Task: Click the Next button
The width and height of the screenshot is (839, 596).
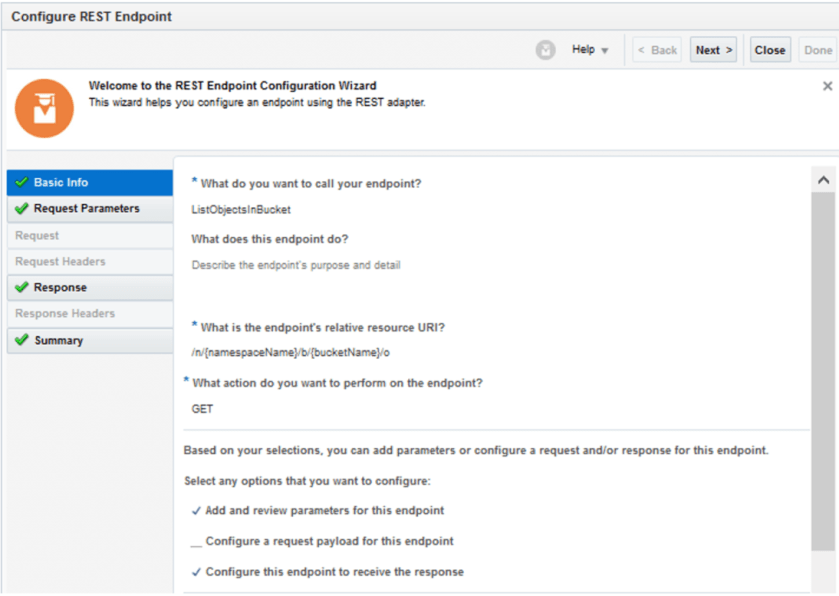Action: [x=713, y=49]
